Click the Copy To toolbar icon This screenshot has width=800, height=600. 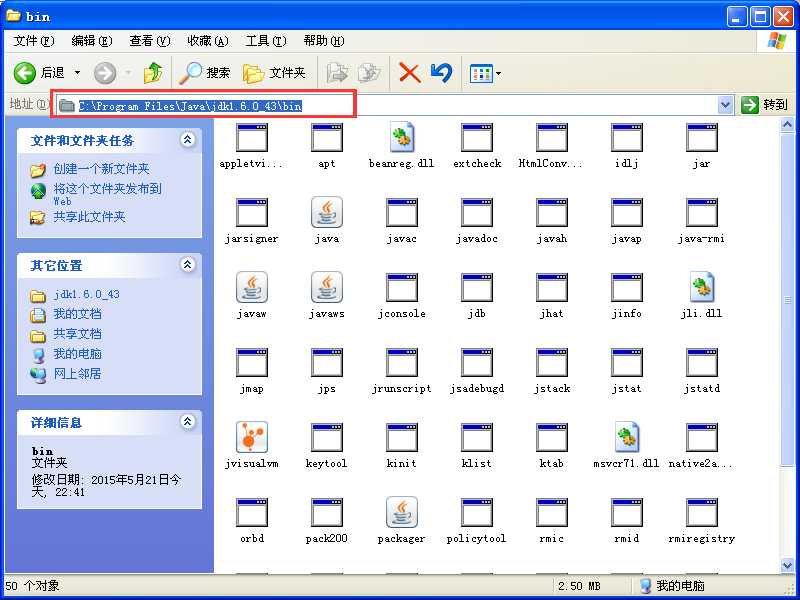click(369, 73)
